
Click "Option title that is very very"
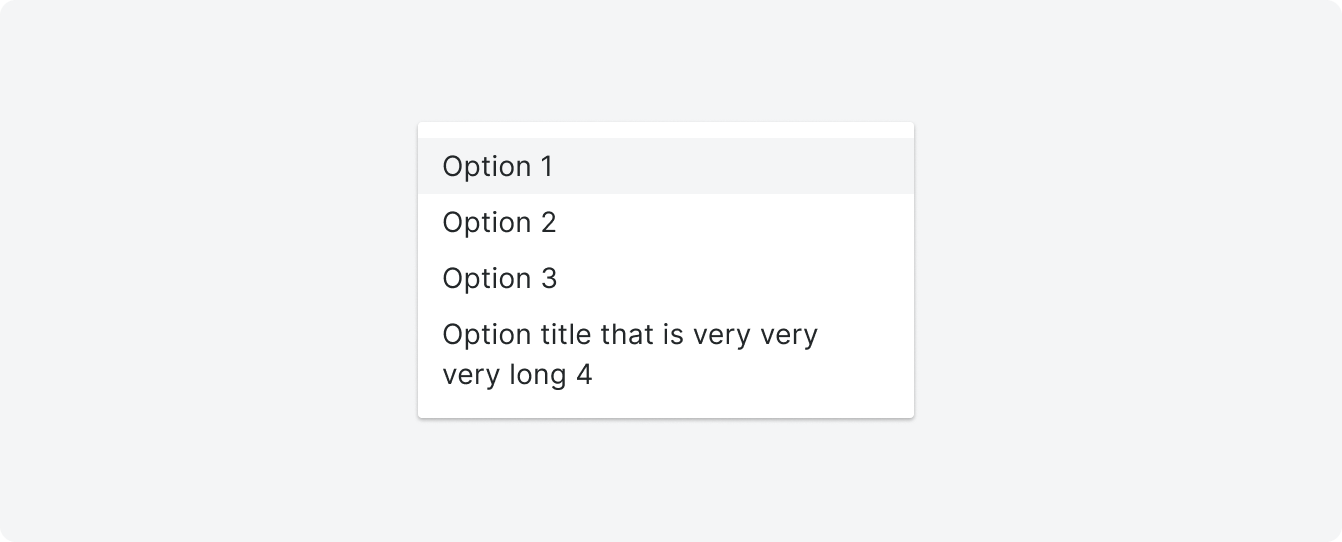coord(630,335)
